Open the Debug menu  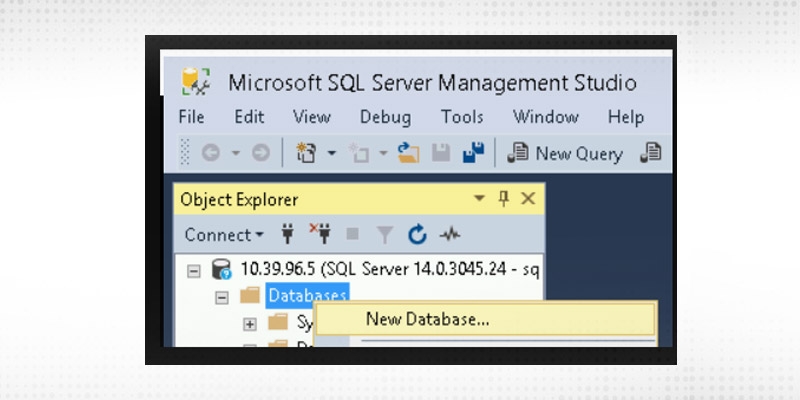(x=385, y=117)
